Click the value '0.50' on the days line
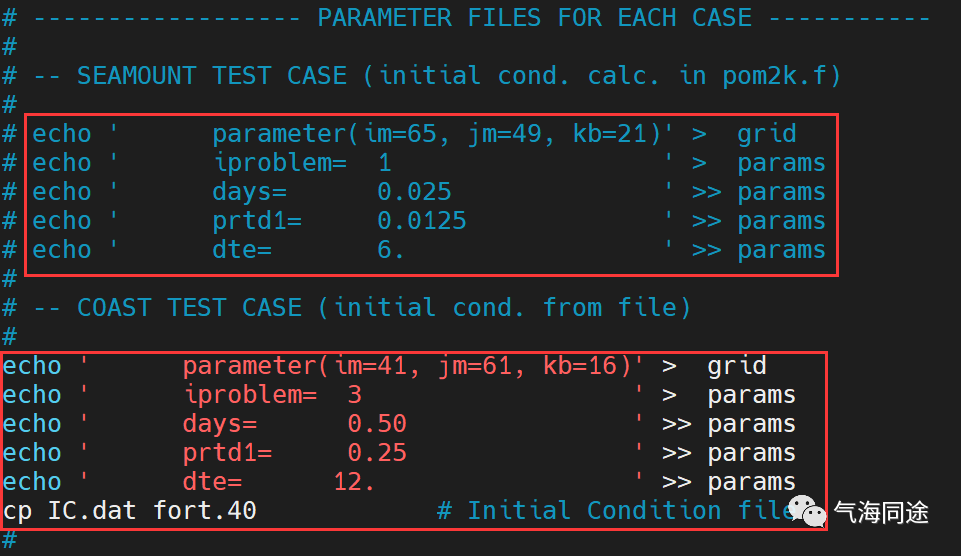 coord(377,424)
